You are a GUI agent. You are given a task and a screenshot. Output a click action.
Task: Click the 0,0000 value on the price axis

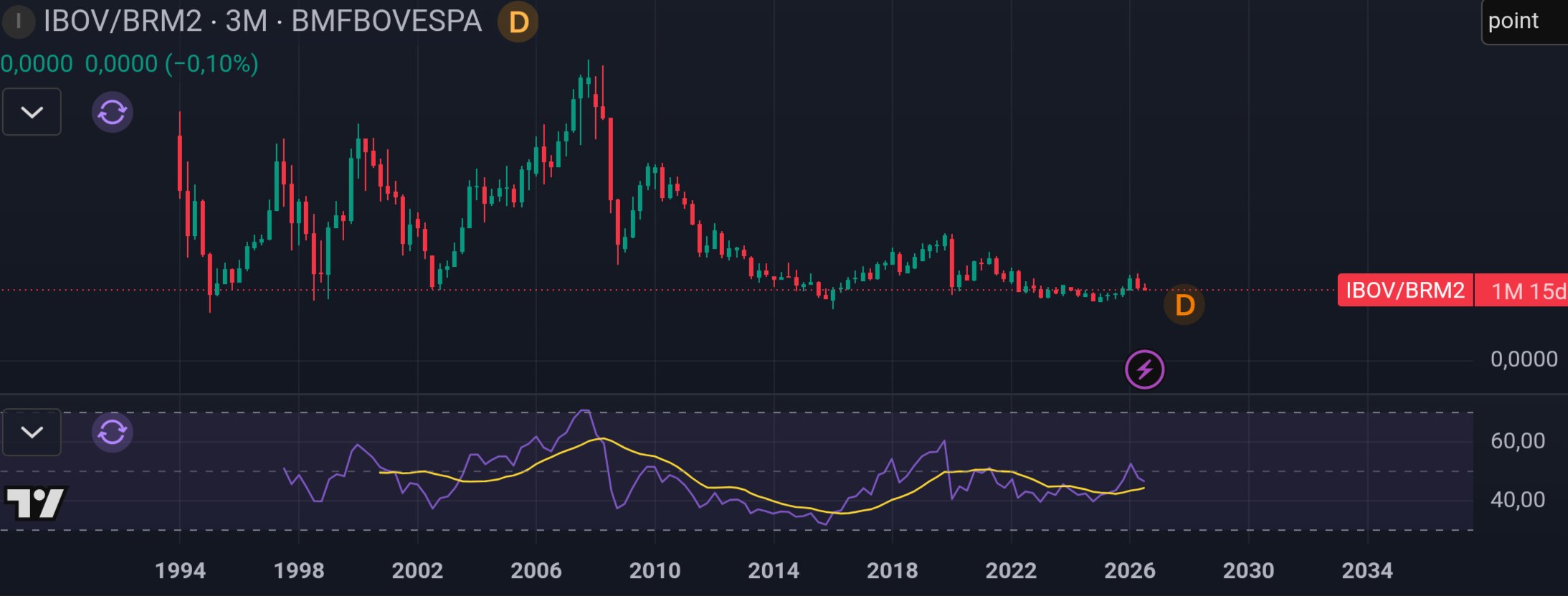click(x=1524, y=359)
